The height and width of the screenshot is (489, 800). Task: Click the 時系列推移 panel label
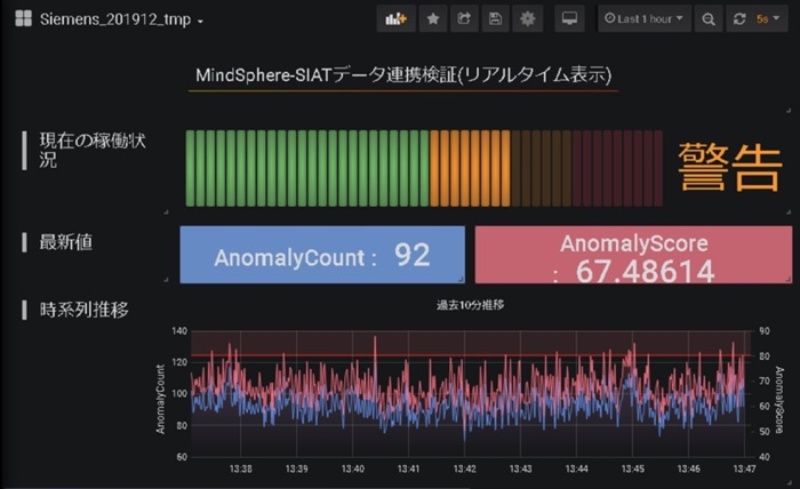click(x=84, y=310)
